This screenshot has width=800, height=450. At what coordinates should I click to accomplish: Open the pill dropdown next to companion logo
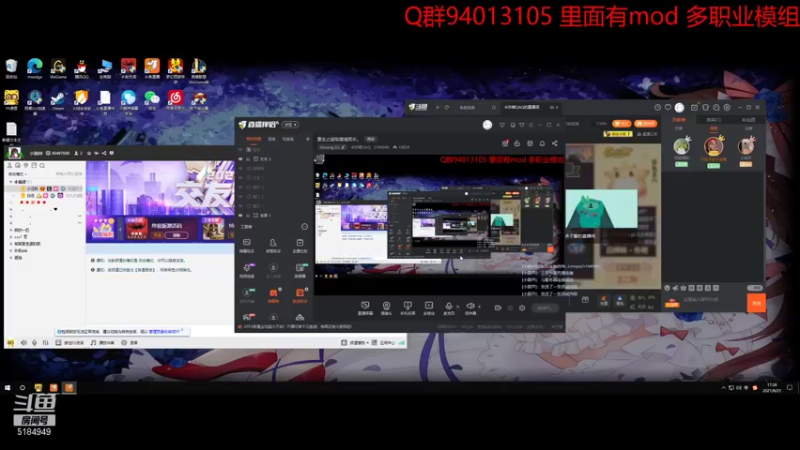pyautogui.click(x=290, y=124)
